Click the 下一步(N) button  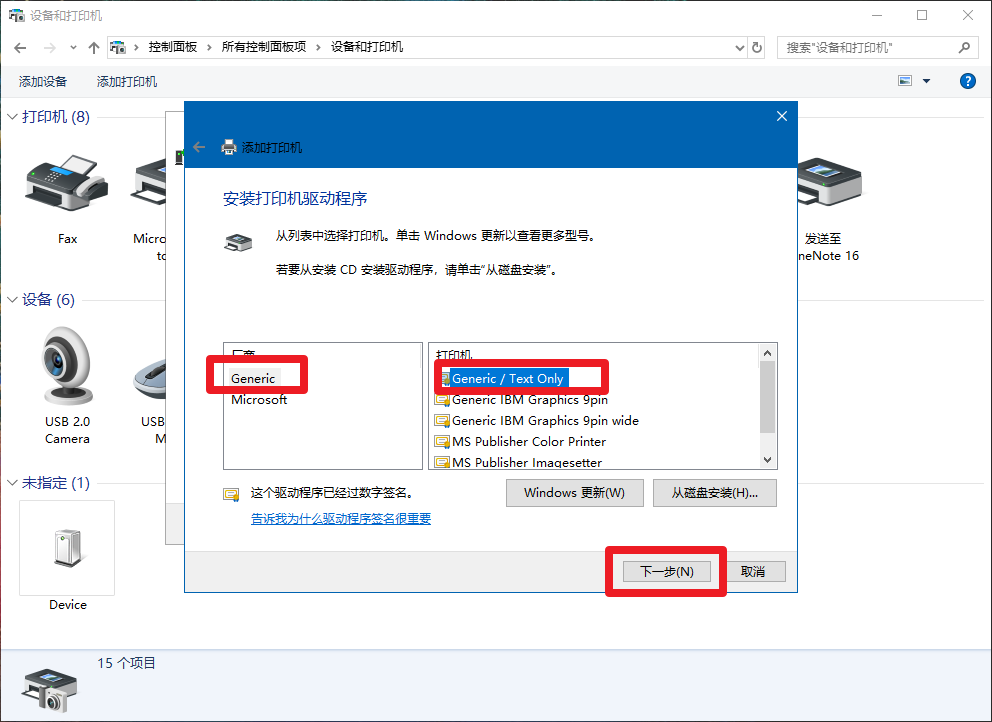coord(665,571)
